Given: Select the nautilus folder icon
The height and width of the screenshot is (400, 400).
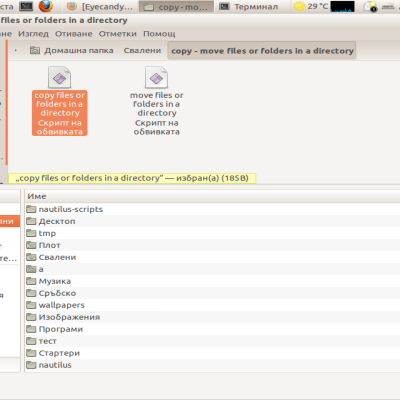Looking at the screenshot, I should tap(31, 365).
